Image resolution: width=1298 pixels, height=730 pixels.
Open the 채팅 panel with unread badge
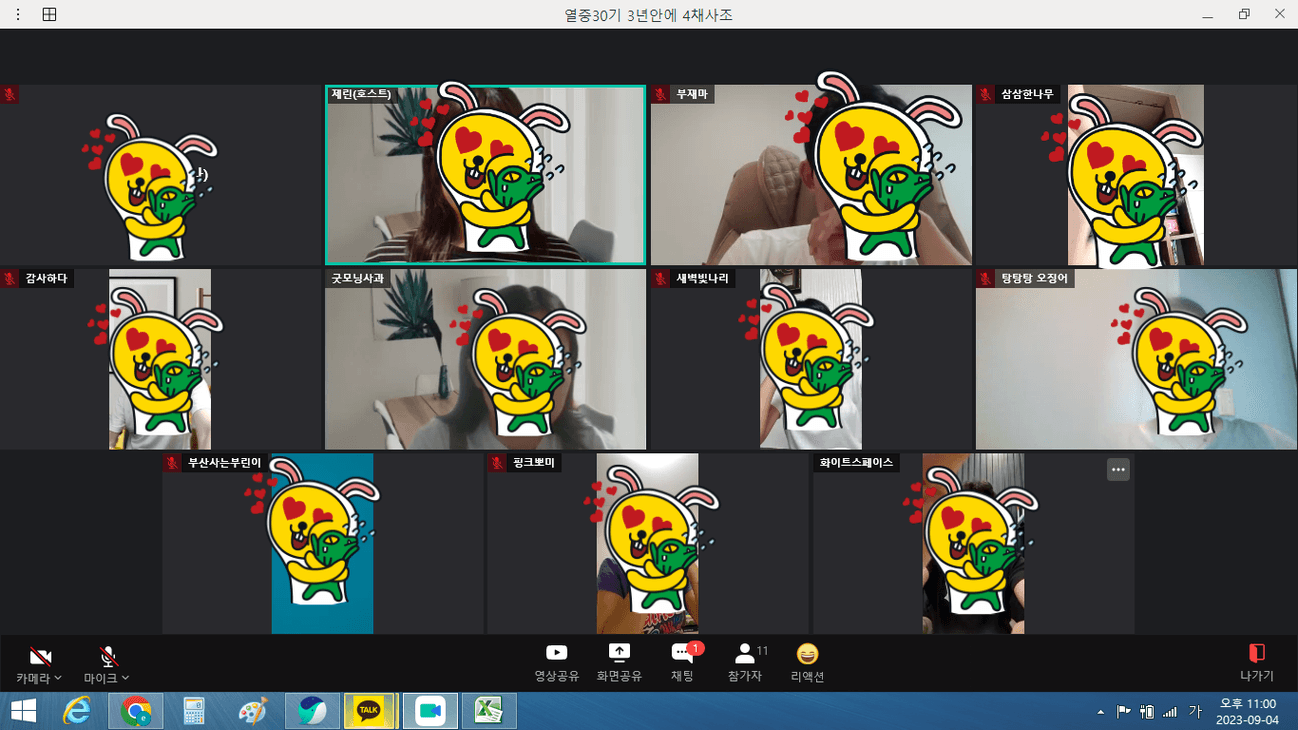point(683,663)
